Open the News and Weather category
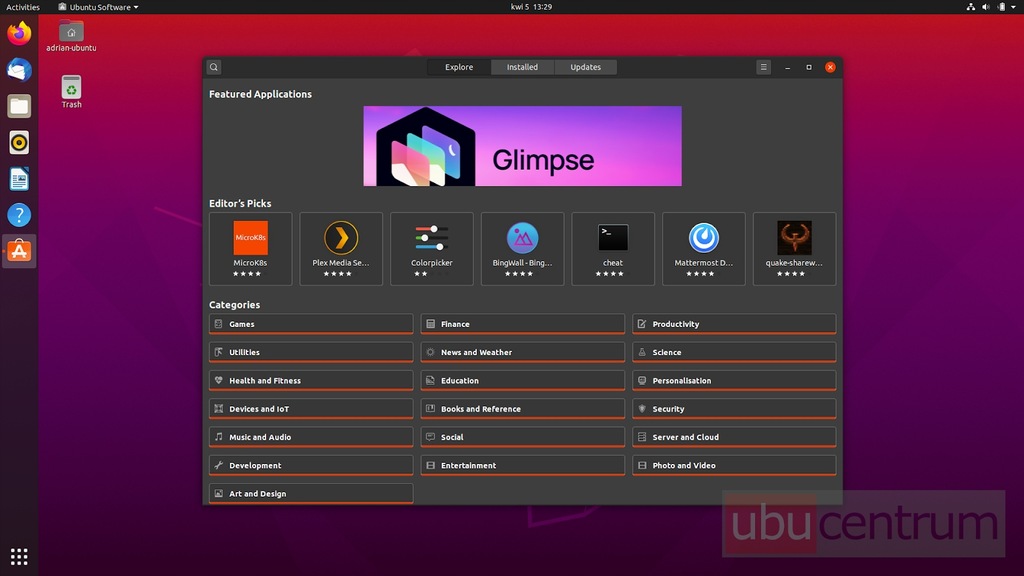1024x576 pixels. (522, 352)
